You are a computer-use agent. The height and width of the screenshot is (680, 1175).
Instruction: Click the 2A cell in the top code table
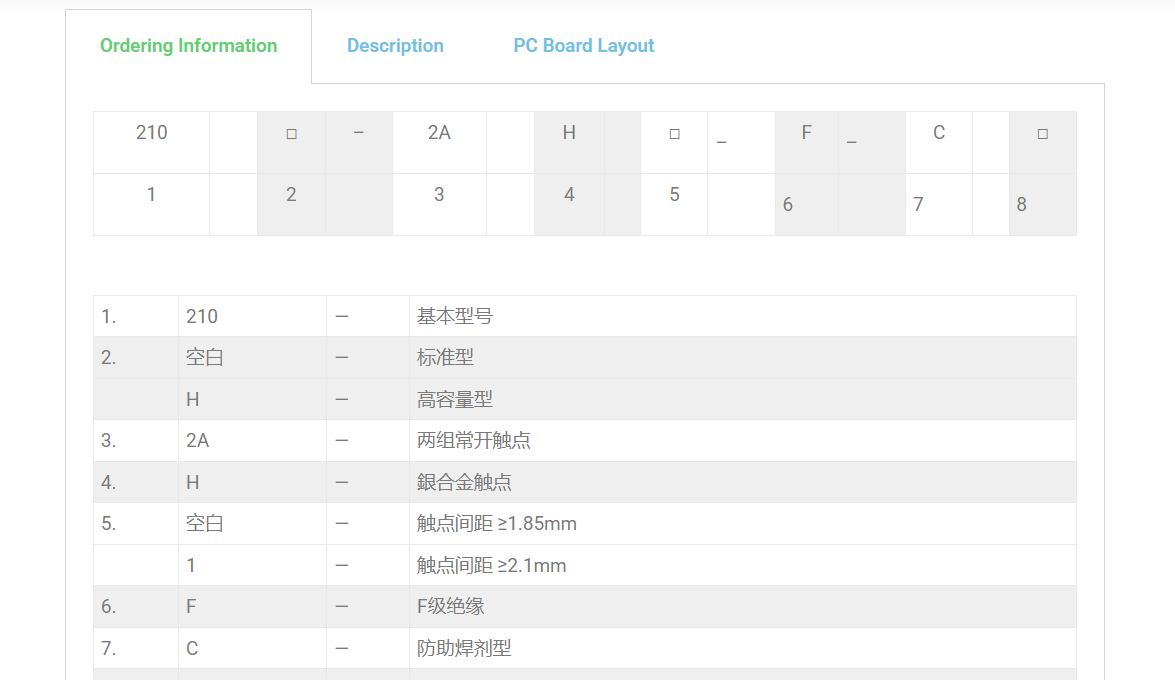pos(439,133)
